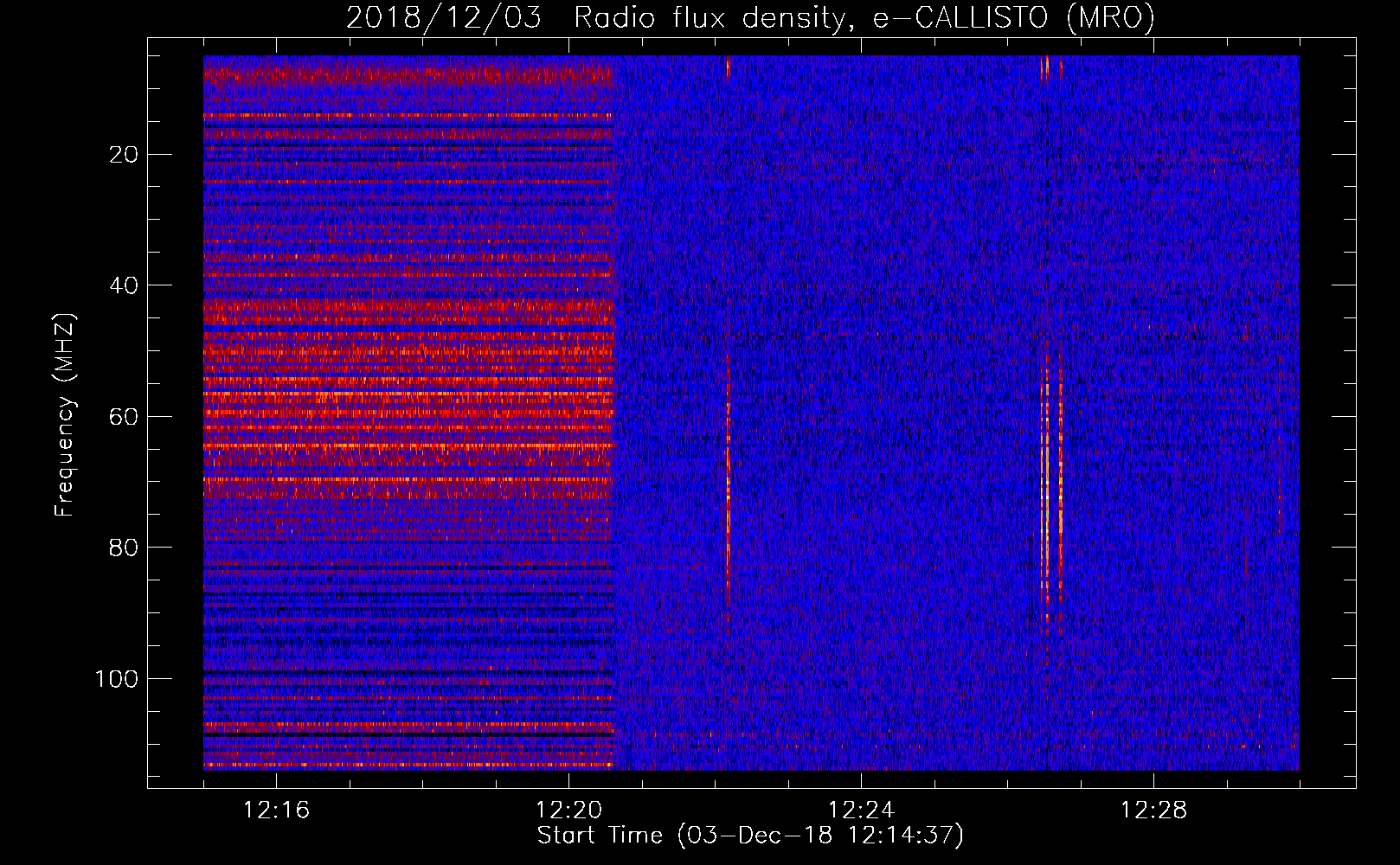Click the "12:20" time tick label
The width and height of the screenshot is (1400, 865).
(x=568, y=811)
